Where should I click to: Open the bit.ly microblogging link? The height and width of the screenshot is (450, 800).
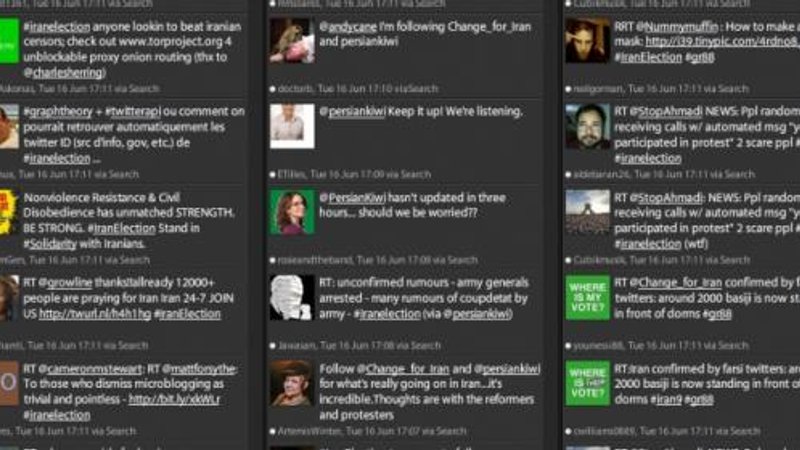(x=174, y=399)
